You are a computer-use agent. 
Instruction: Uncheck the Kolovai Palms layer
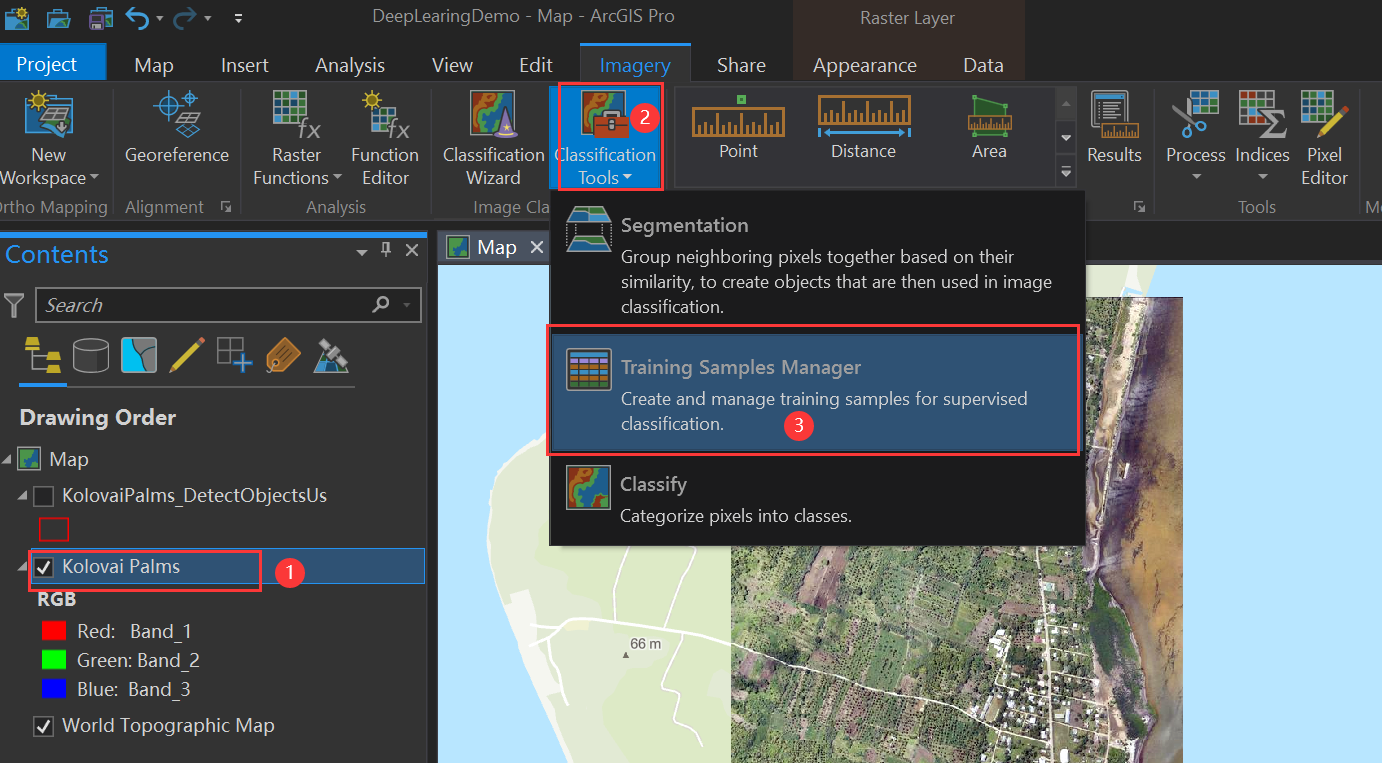[44, 567]
